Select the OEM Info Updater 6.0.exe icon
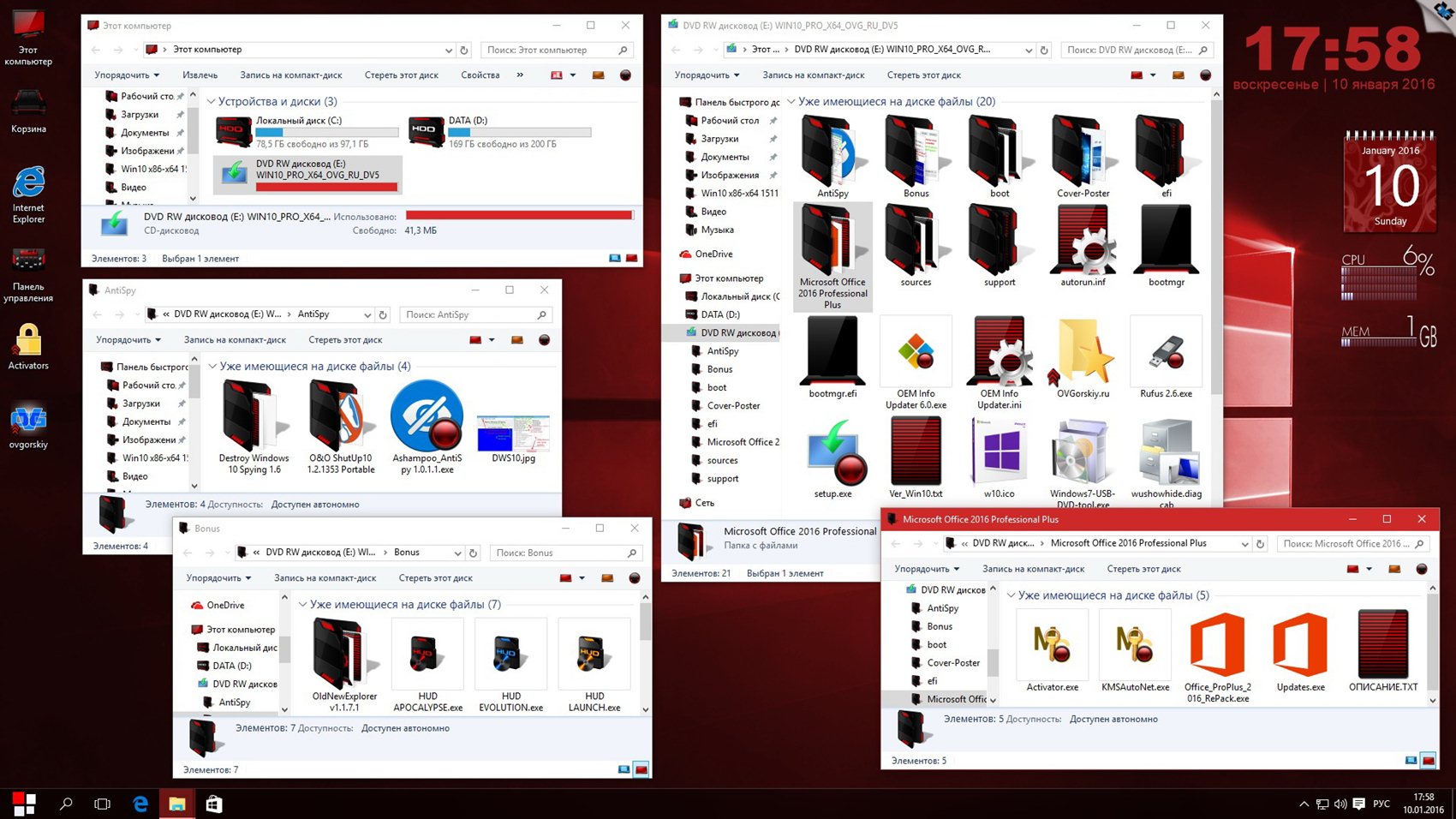Viewport: 1456px width, 819px height. (916, 355)
